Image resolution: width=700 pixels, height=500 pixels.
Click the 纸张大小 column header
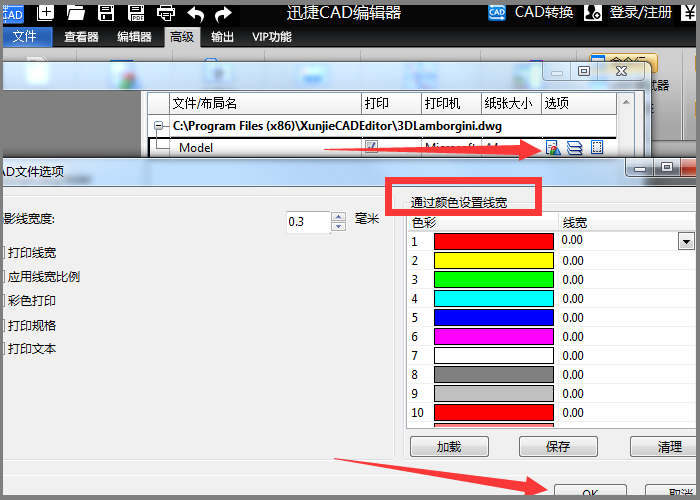click(x=512, y=103)
